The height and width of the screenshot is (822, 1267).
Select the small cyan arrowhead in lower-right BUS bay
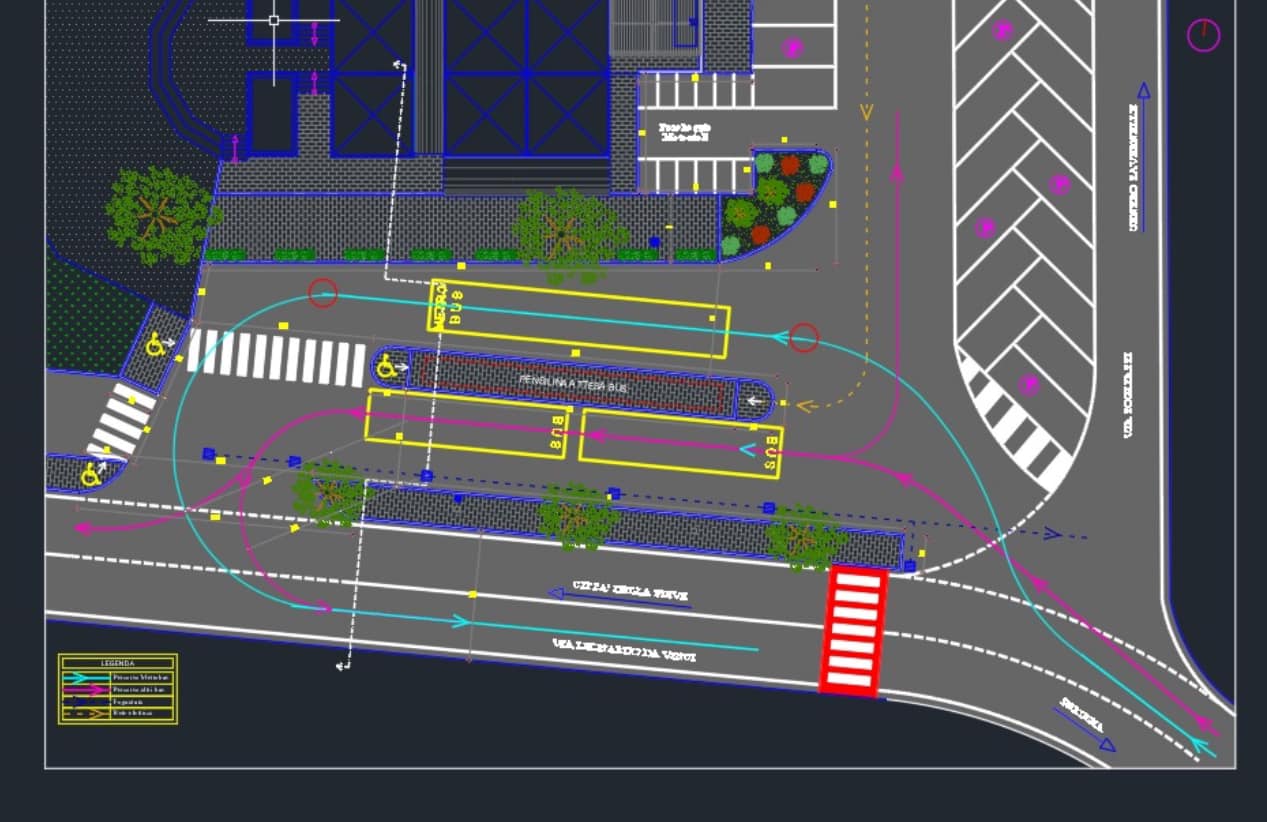coord(747,449)
